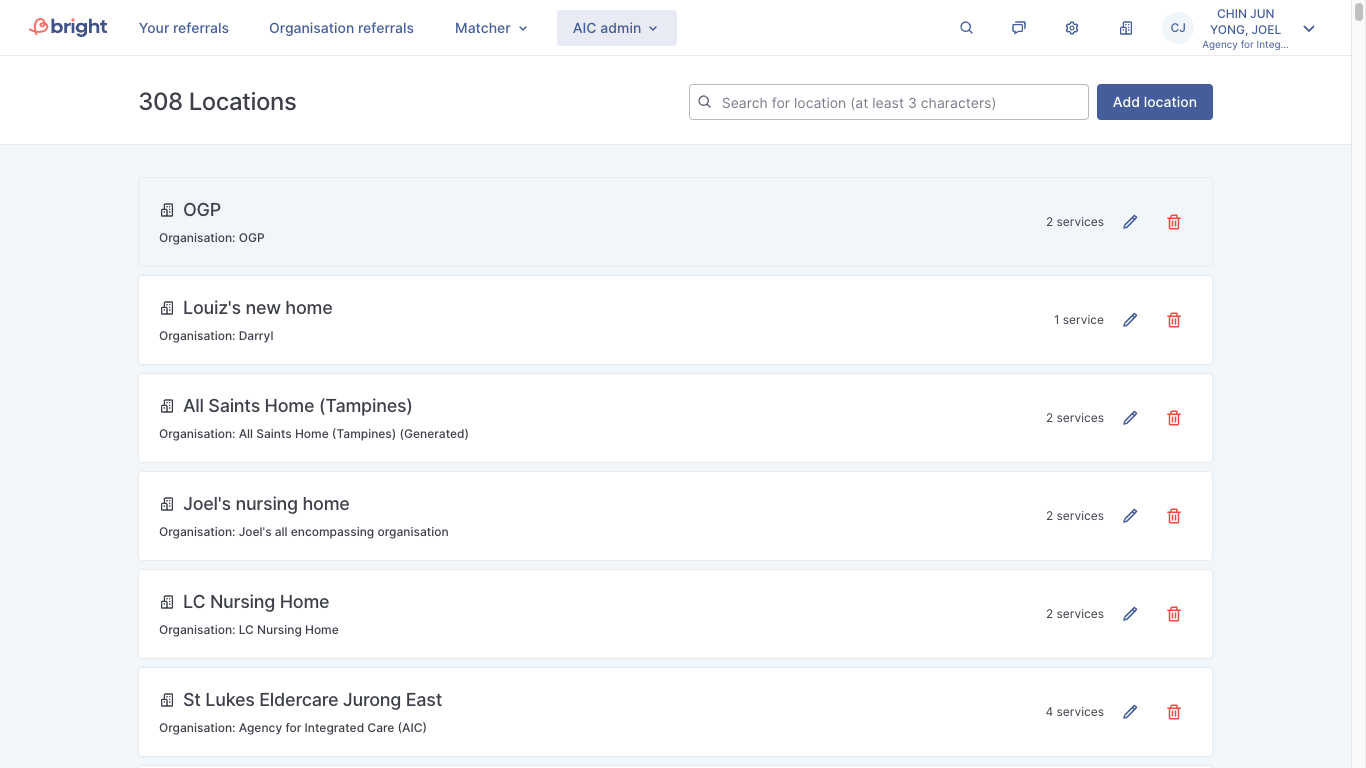Delete Louiz's new home location
The width and height of the screenshot is (1366, 768).
pyautogui.click(x=1174, y=320)
